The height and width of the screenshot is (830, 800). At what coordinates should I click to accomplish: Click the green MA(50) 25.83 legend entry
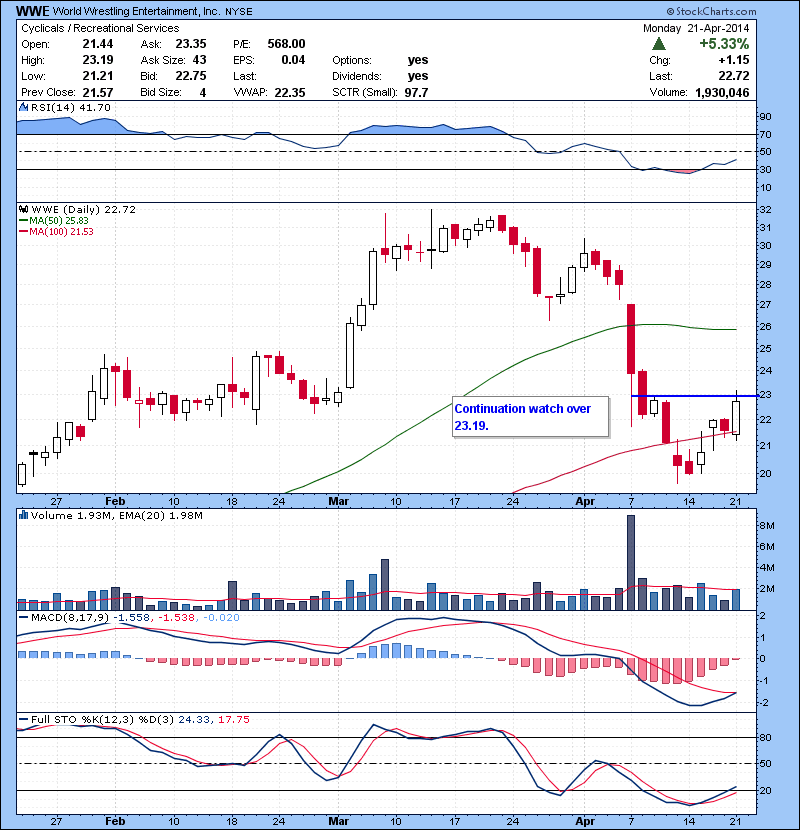coord(53,221)
